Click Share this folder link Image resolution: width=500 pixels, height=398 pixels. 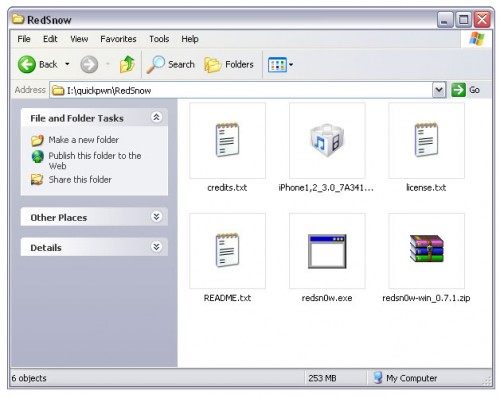80,180
